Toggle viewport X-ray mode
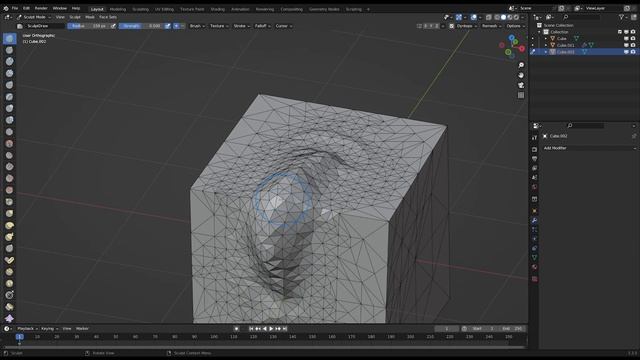Viewport: 640px width, 360px height. click(489, 17)
